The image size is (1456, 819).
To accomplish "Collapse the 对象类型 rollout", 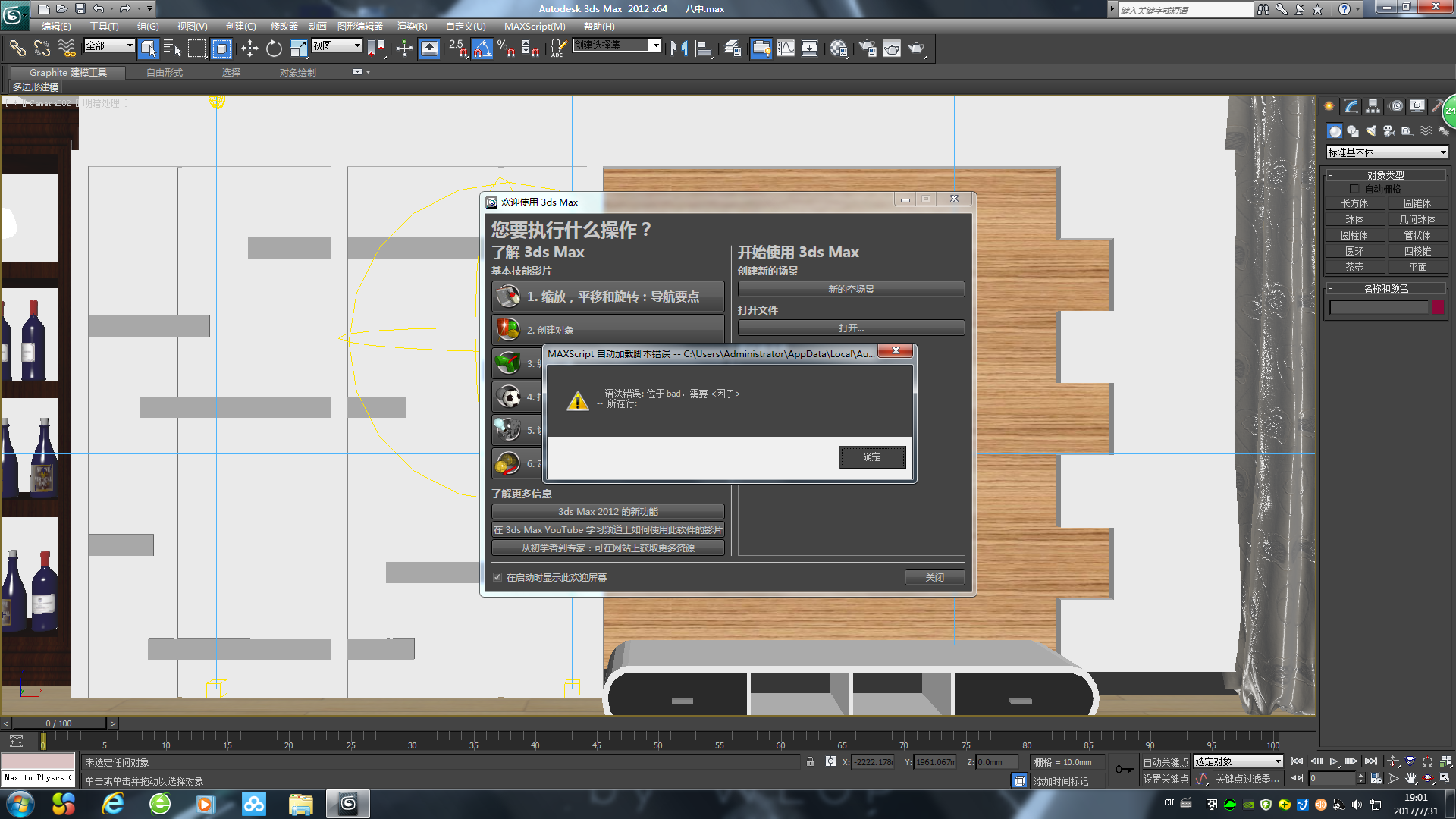I will coord(1385,175).
